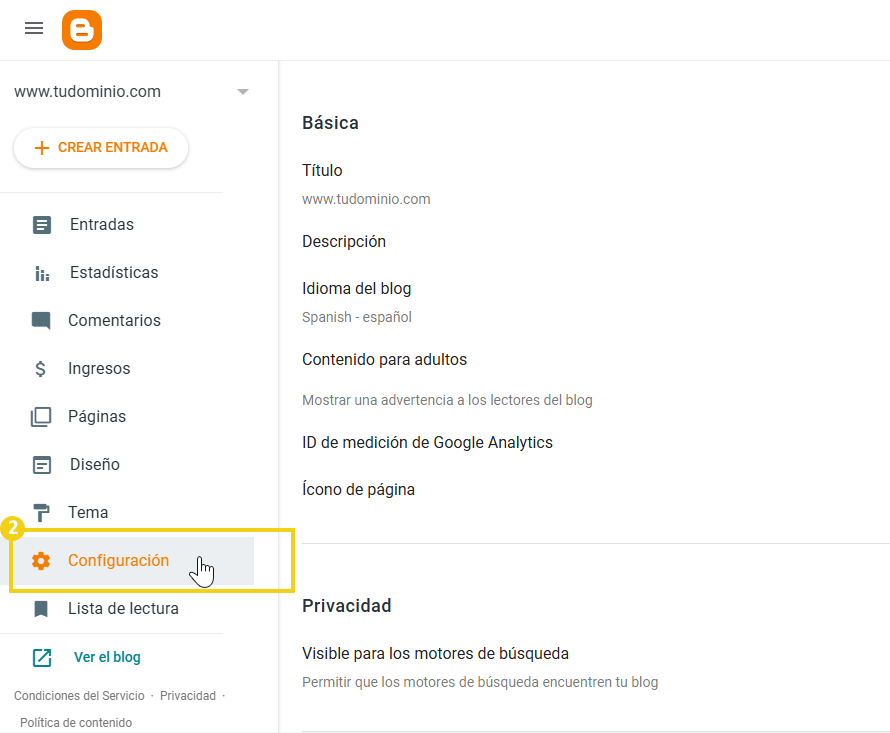
Task: Click the Comentarios speech bubble icon
Action: [41, 321]
